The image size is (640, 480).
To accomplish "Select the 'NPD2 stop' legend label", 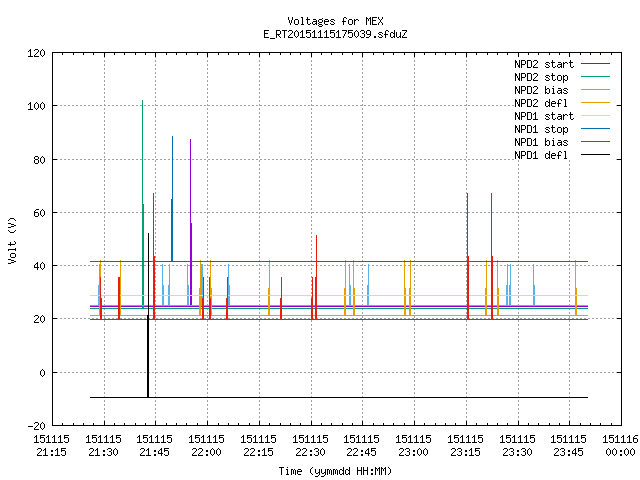I will (541, 77).
